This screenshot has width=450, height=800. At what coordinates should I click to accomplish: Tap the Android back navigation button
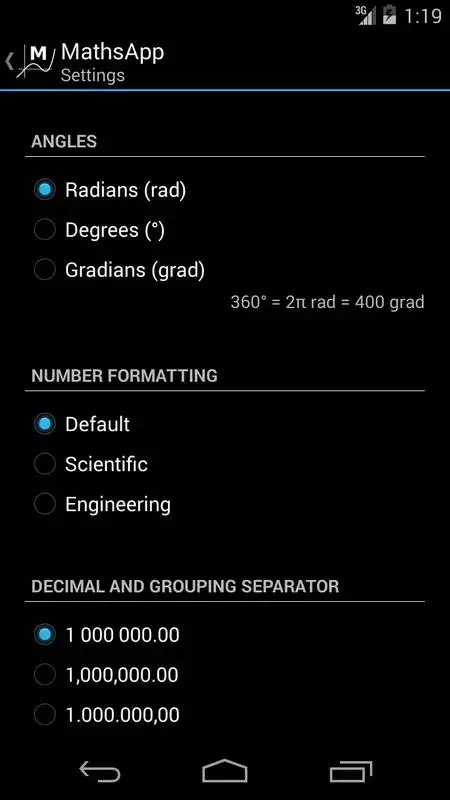pos(100,770)
